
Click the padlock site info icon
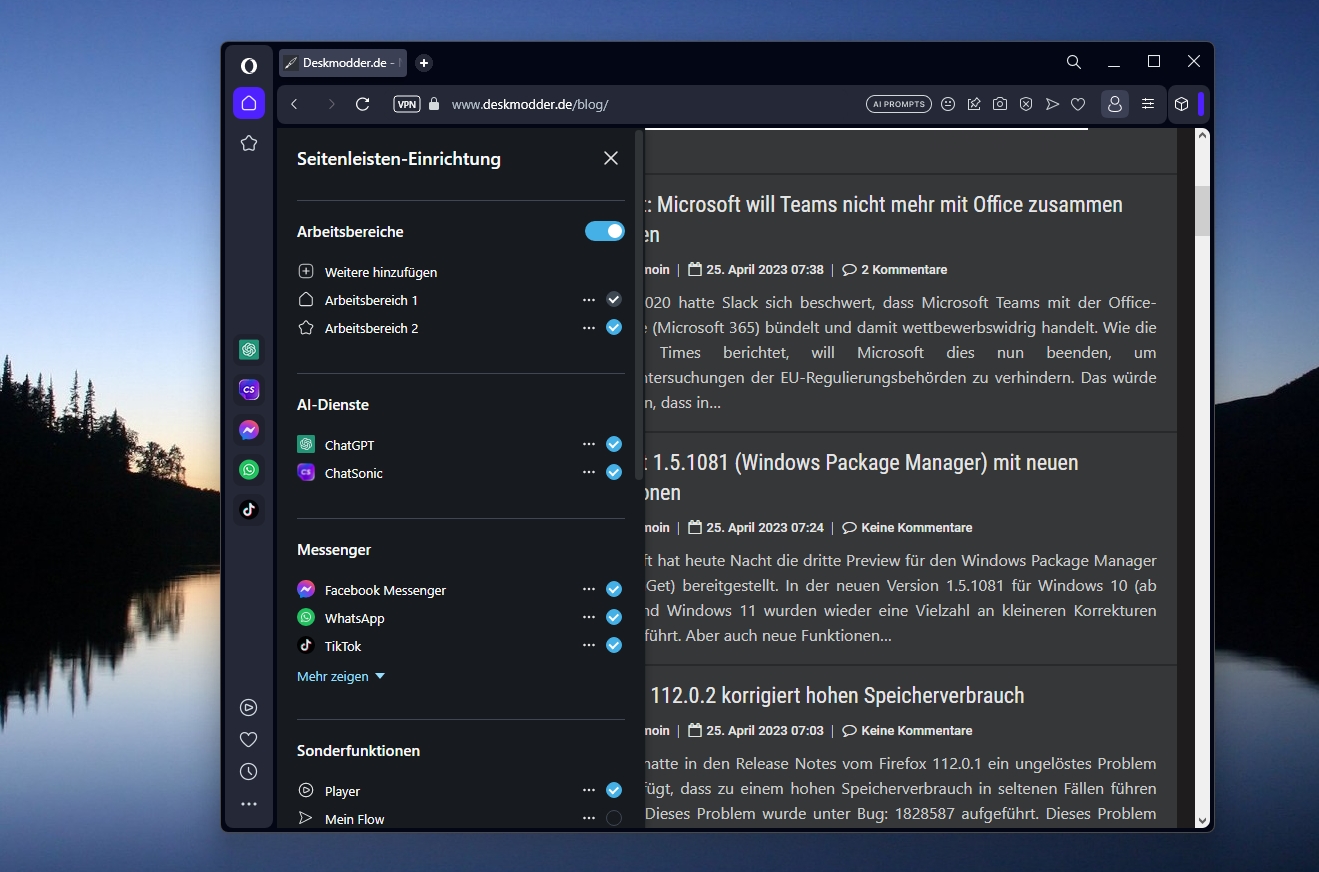(433, 104)
